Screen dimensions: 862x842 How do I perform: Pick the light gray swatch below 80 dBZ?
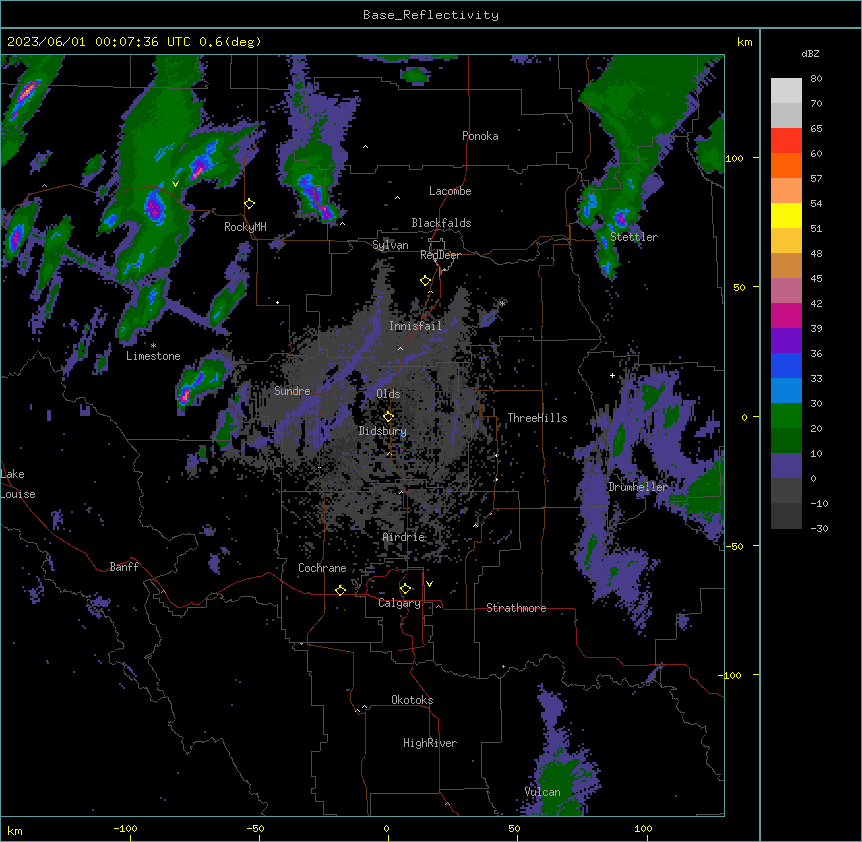pyautogui.click(x=786, y=91)
